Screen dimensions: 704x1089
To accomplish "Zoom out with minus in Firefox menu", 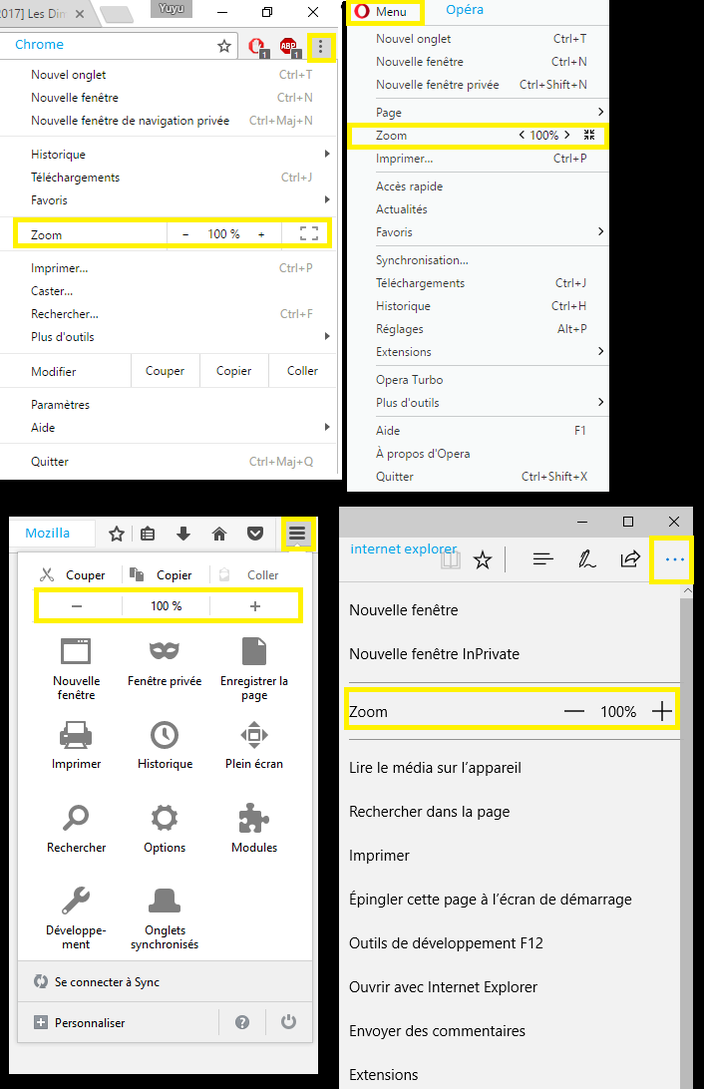I will click(76, 606).
